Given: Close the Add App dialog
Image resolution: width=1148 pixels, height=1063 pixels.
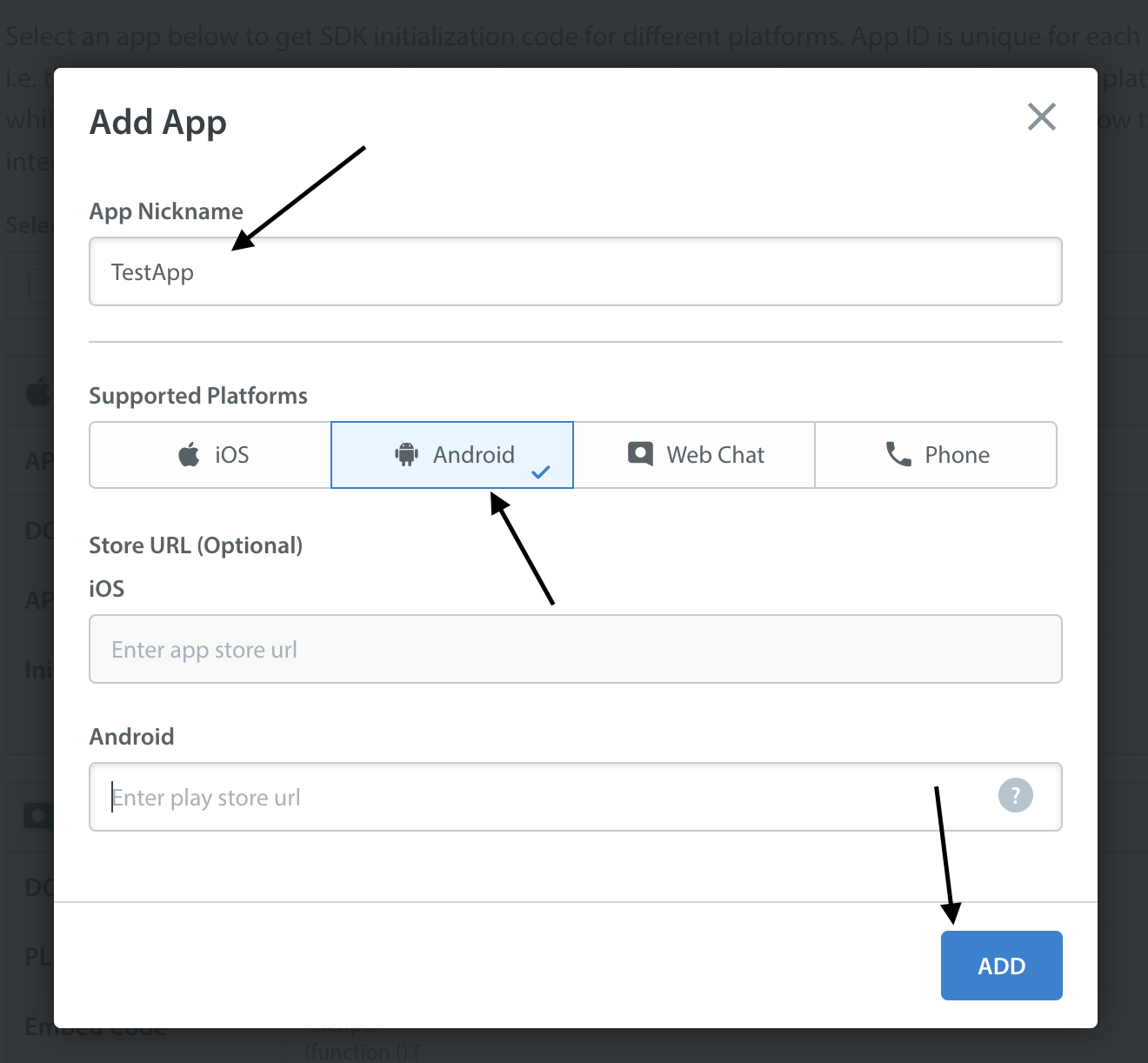Looking at the screenshot, I should (1041, 117).
